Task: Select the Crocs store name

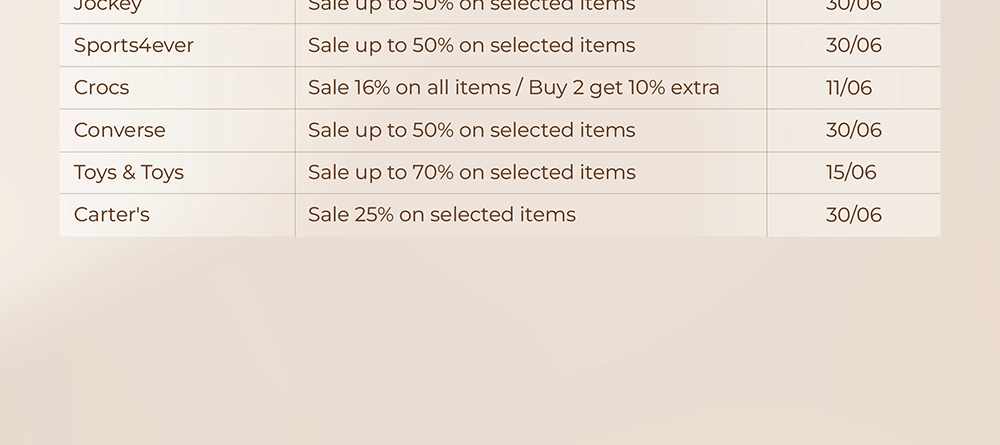Action: [x=101, y=87]
